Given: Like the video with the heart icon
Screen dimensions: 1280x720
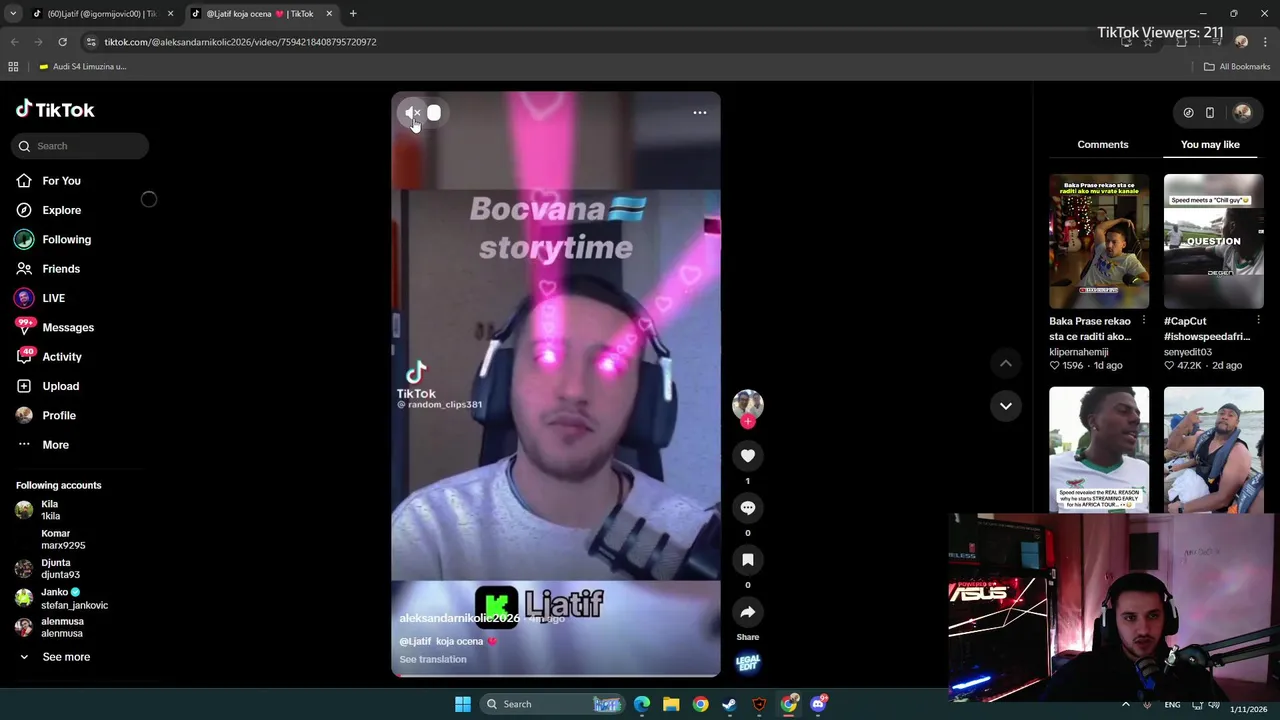Looking at the screenshot, I should pyautogui.click(x=747, y=456).
